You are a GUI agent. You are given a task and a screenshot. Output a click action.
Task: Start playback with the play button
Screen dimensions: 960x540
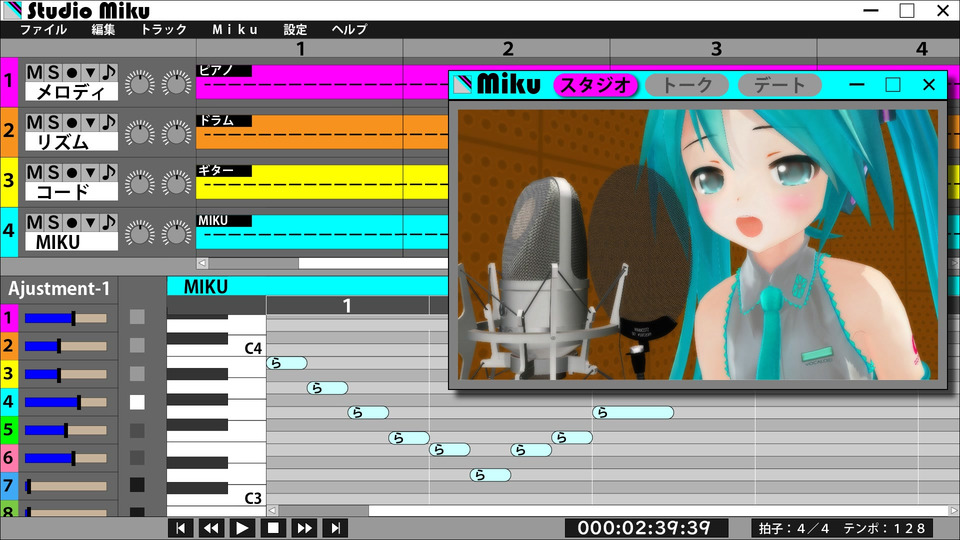click(x=242, y=528)
